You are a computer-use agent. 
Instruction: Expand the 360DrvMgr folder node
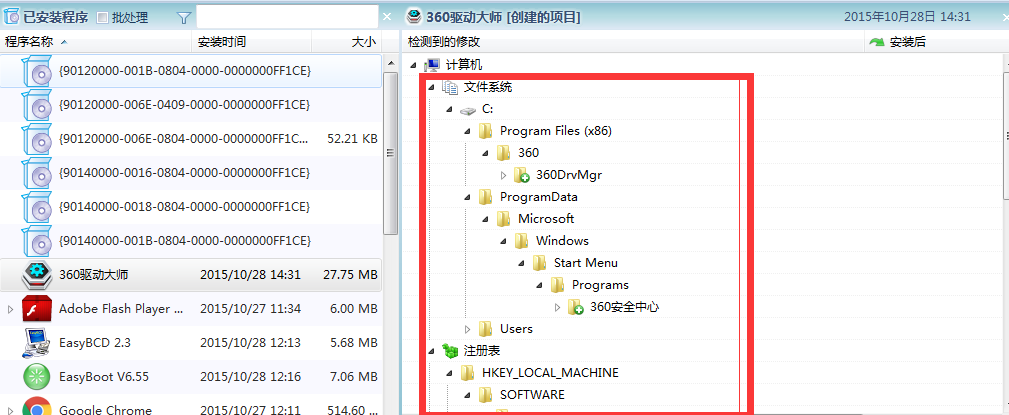click(504, 175)
